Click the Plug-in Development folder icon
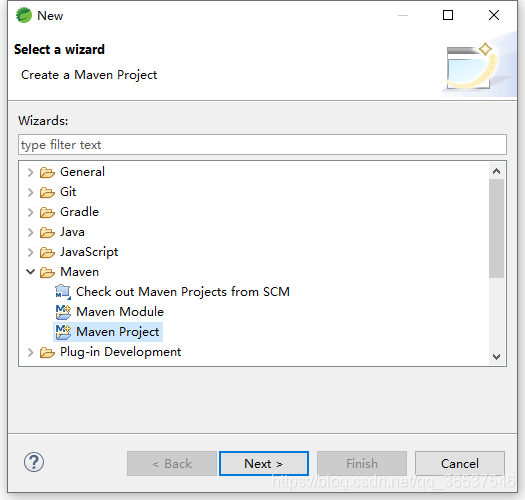Image resolution: width=525 pixels, height=500 pixels. tap(47, 352)
